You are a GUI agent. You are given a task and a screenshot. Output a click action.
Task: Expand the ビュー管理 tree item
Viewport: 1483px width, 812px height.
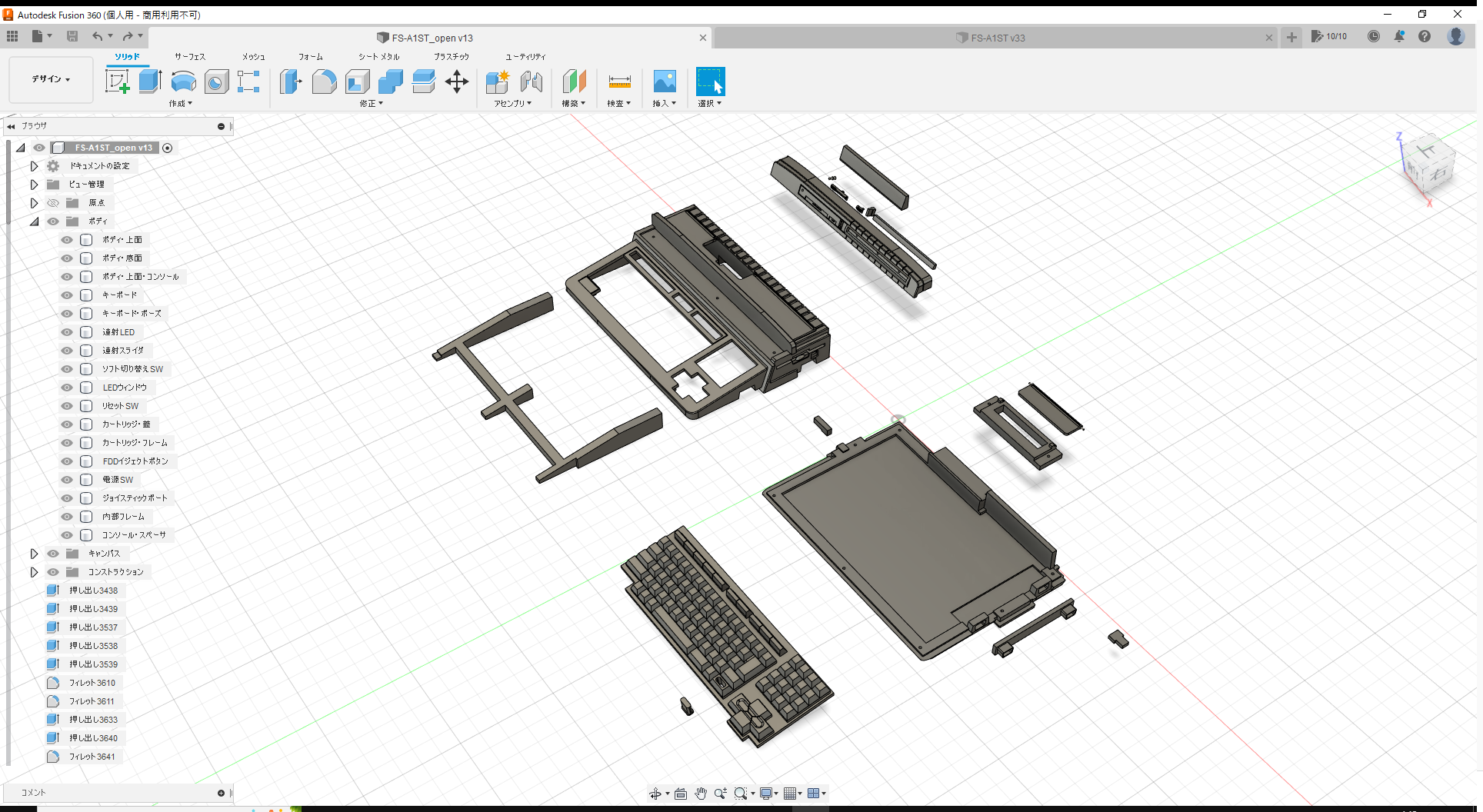[x=34, y=184]
